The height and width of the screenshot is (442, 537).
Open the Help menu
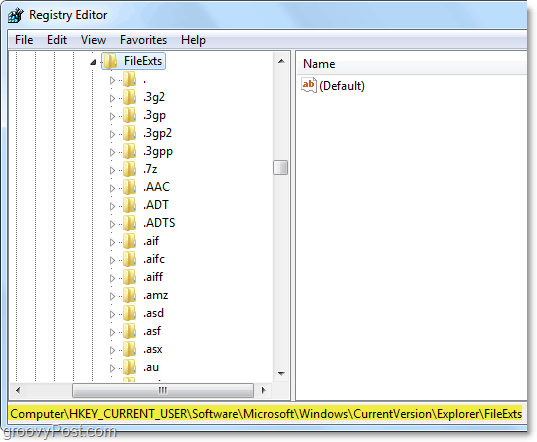(x=193, y=40)
